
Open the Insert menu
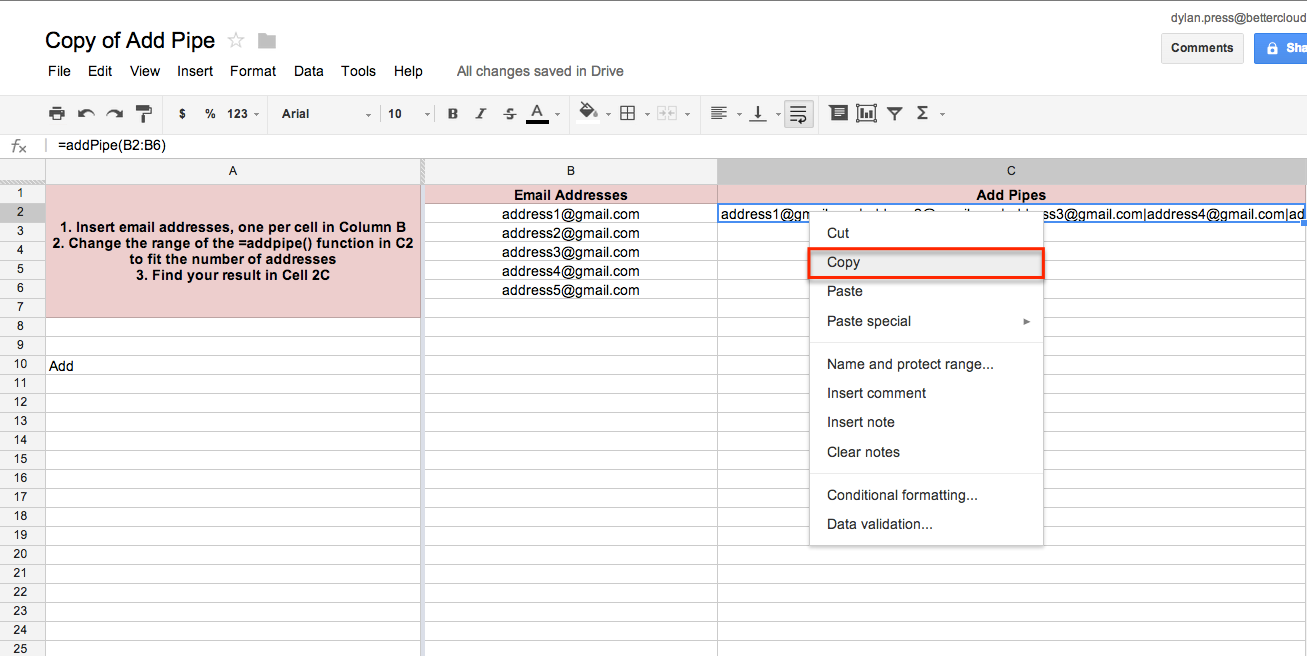click(195, 71)
